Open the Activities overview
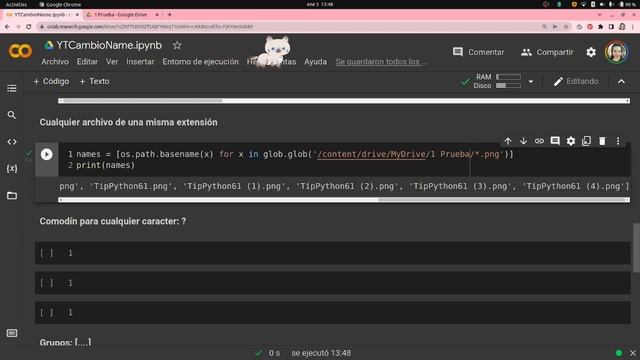 tap(16, 4)
